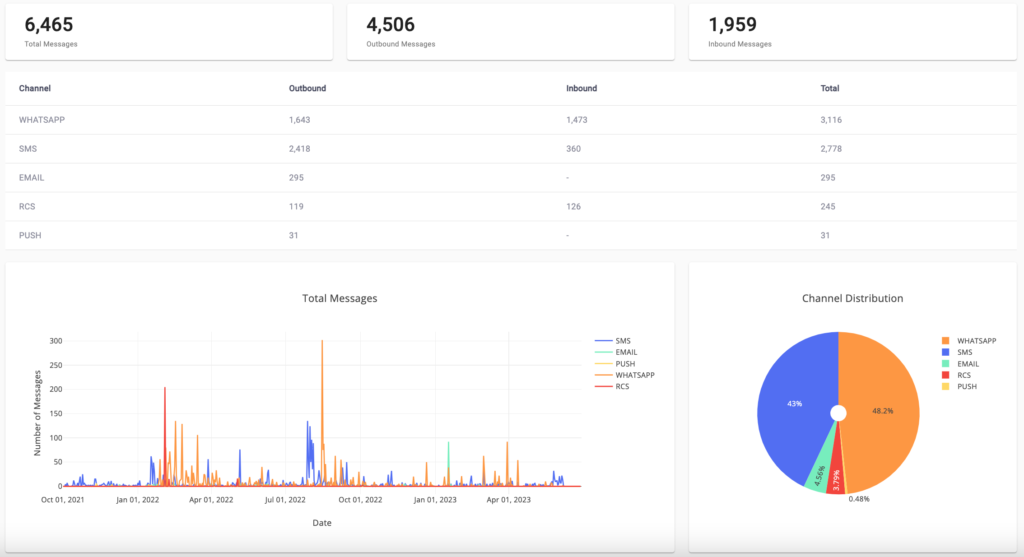
Task: Select the PUSH row label in table
Action: [x=30, y=235]
